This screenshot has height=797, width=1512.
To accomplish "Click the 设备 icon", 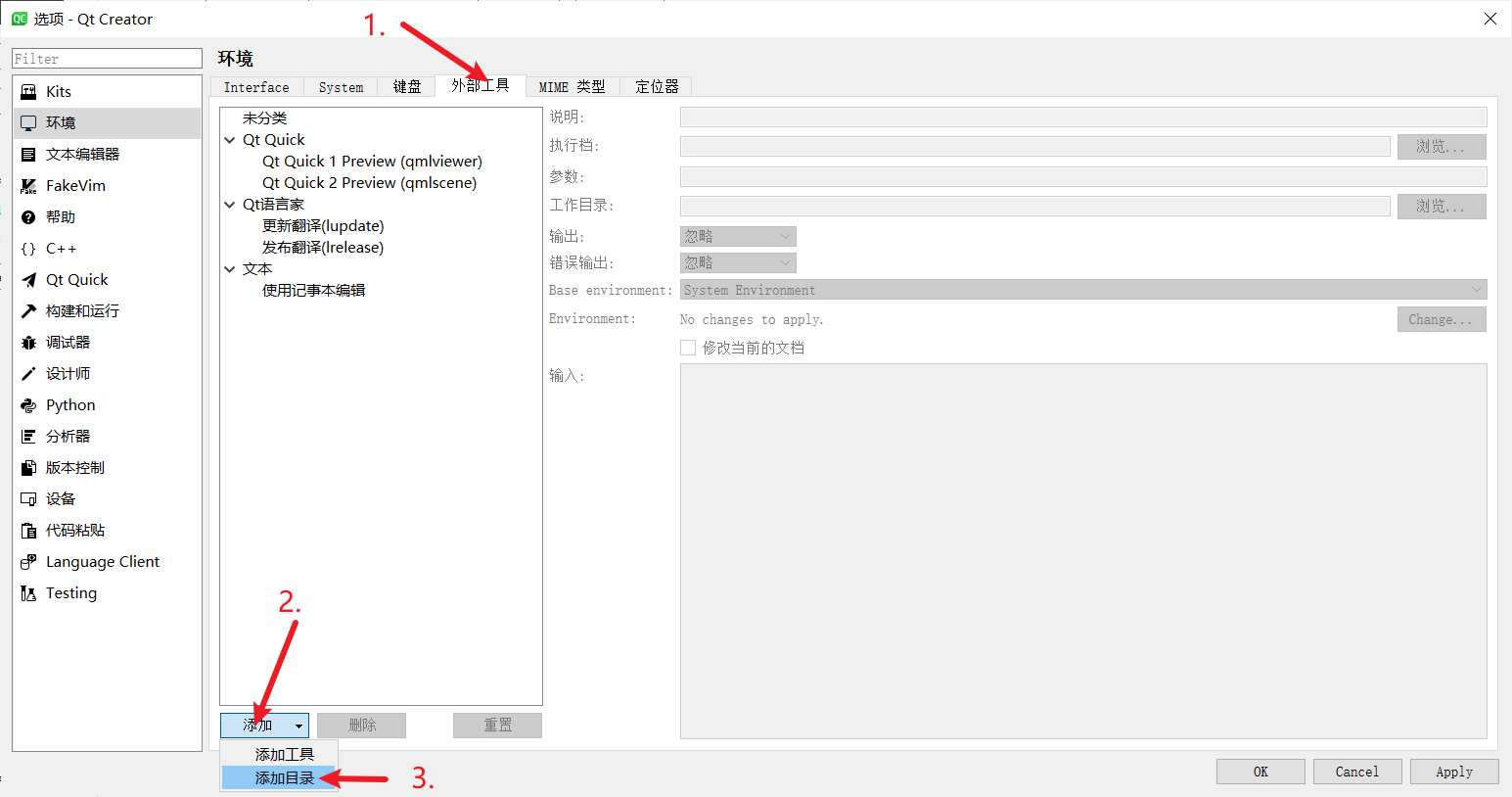I will point(28,499).
